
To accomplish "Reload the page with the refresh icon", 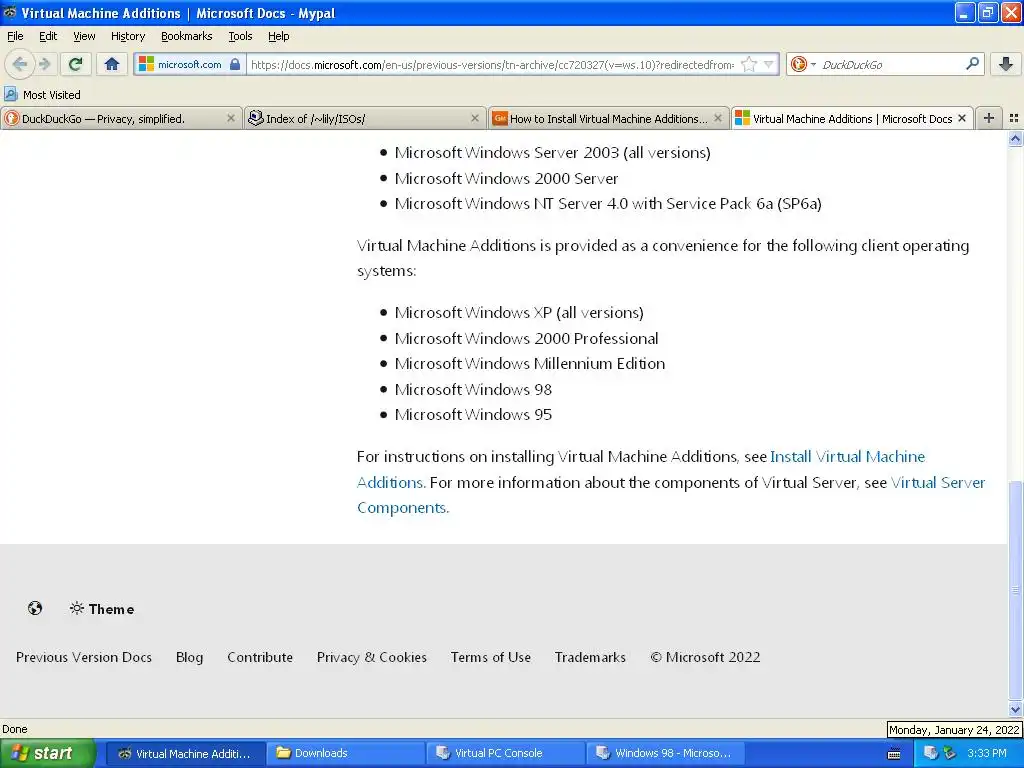I will (x=76, y=64).
